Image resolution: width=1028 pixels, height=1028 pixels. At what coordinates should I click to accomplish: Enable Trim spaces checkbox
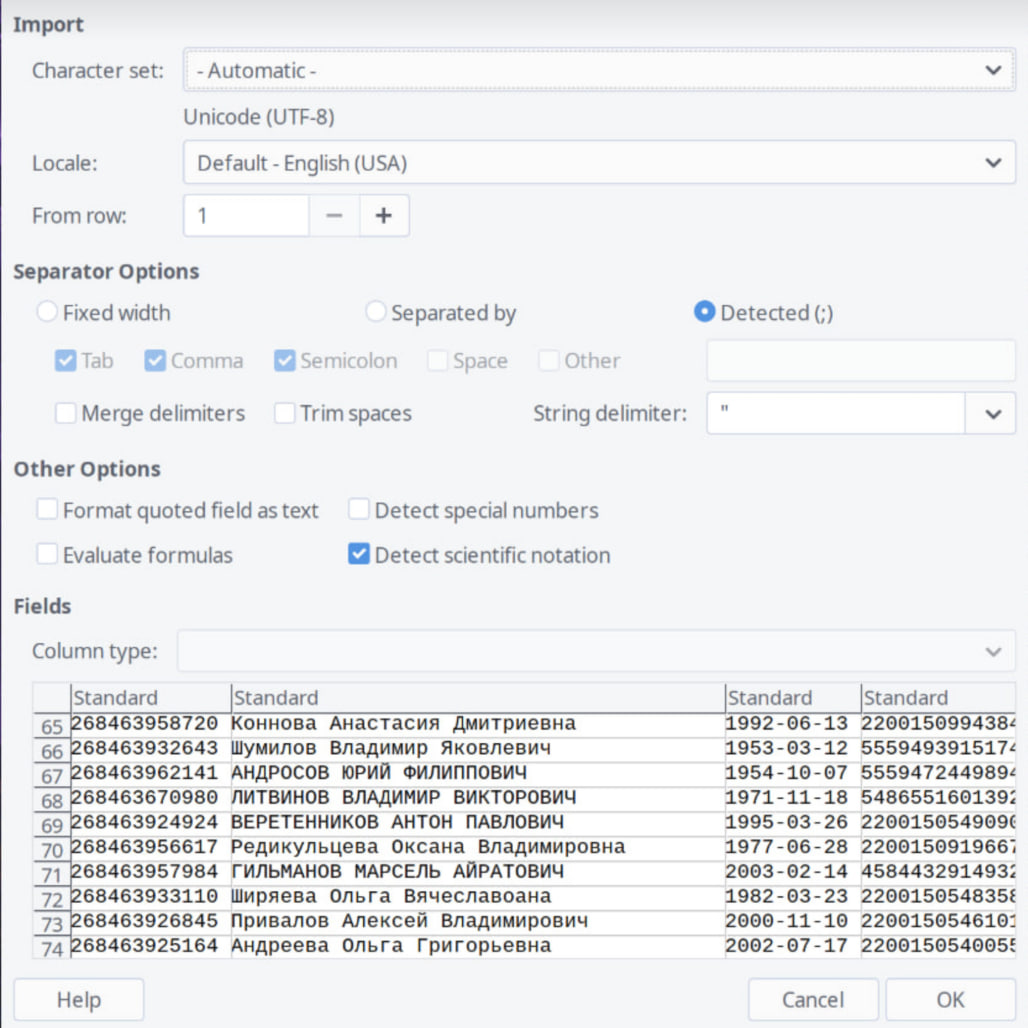click(285, 413)
